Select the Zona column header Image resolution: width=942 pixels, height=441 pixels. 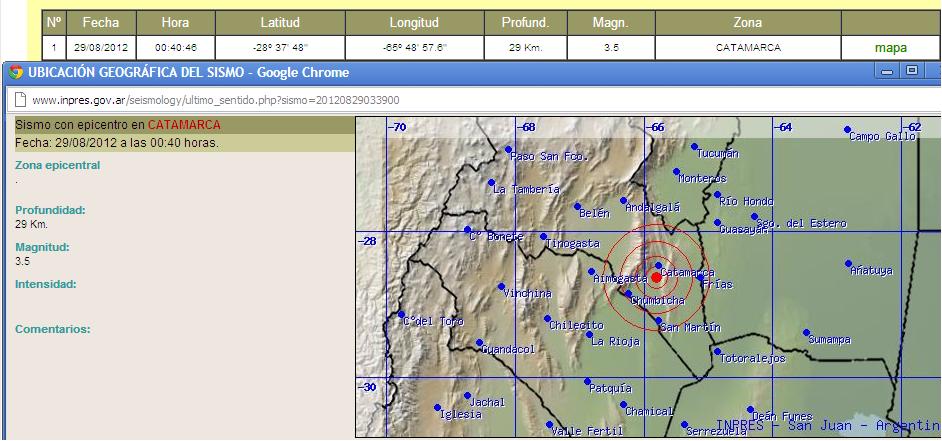coord(747,22)
